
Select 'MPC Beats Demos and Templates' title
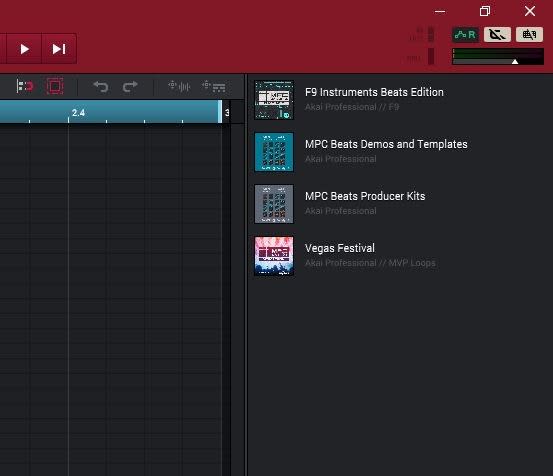[x=386, y=144]
